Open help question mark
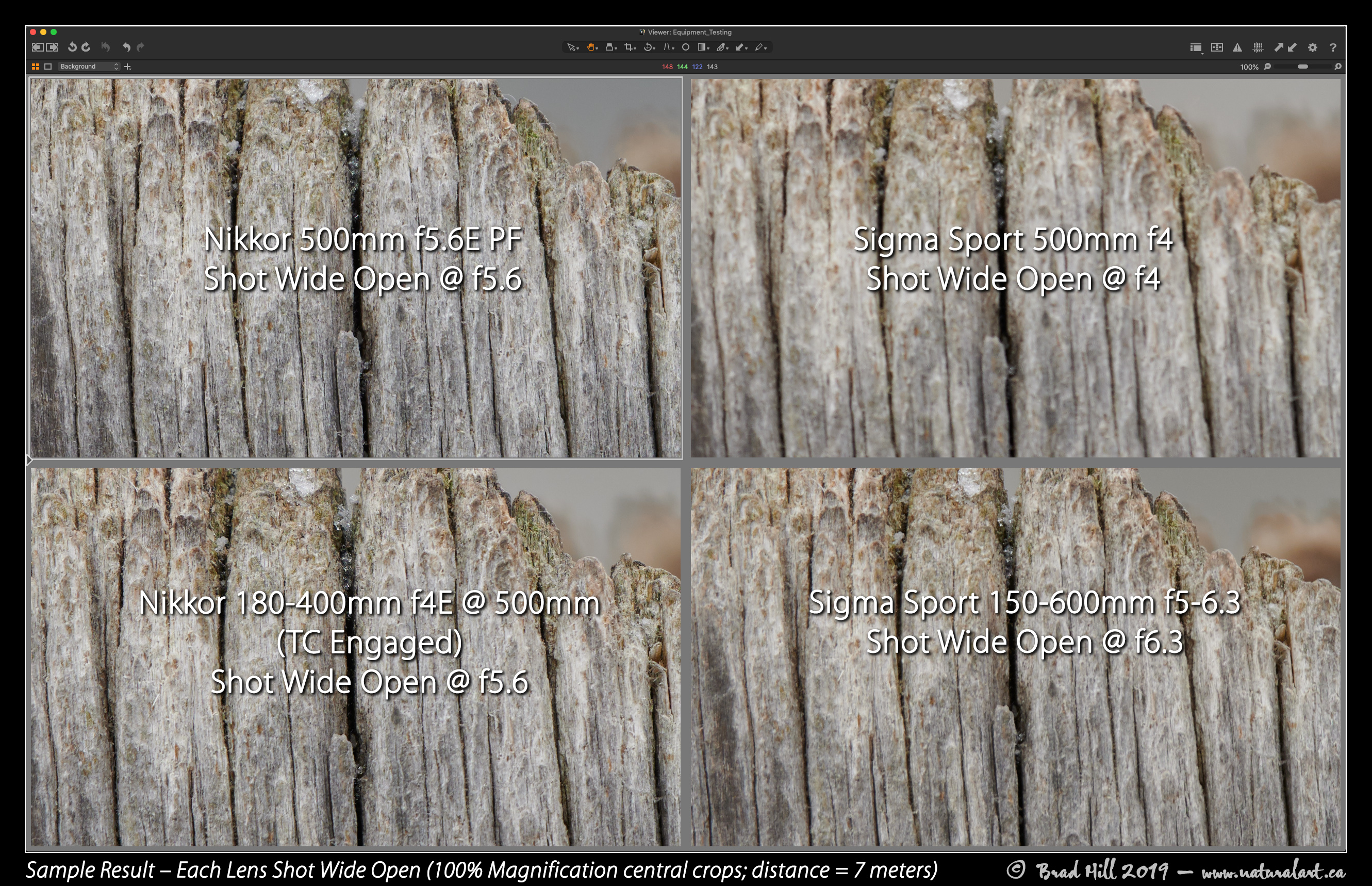Image resolution: width=1372 pixels, height=886 pixels. click(1333, 48)
